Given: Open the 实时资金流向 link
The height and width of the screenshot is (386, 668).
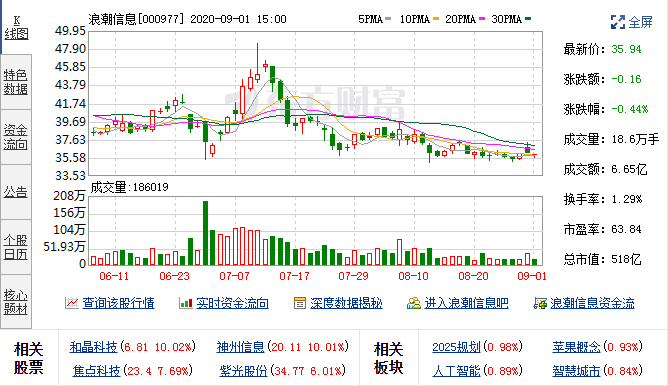Looking at the screenshot, I should click(232, 303).
